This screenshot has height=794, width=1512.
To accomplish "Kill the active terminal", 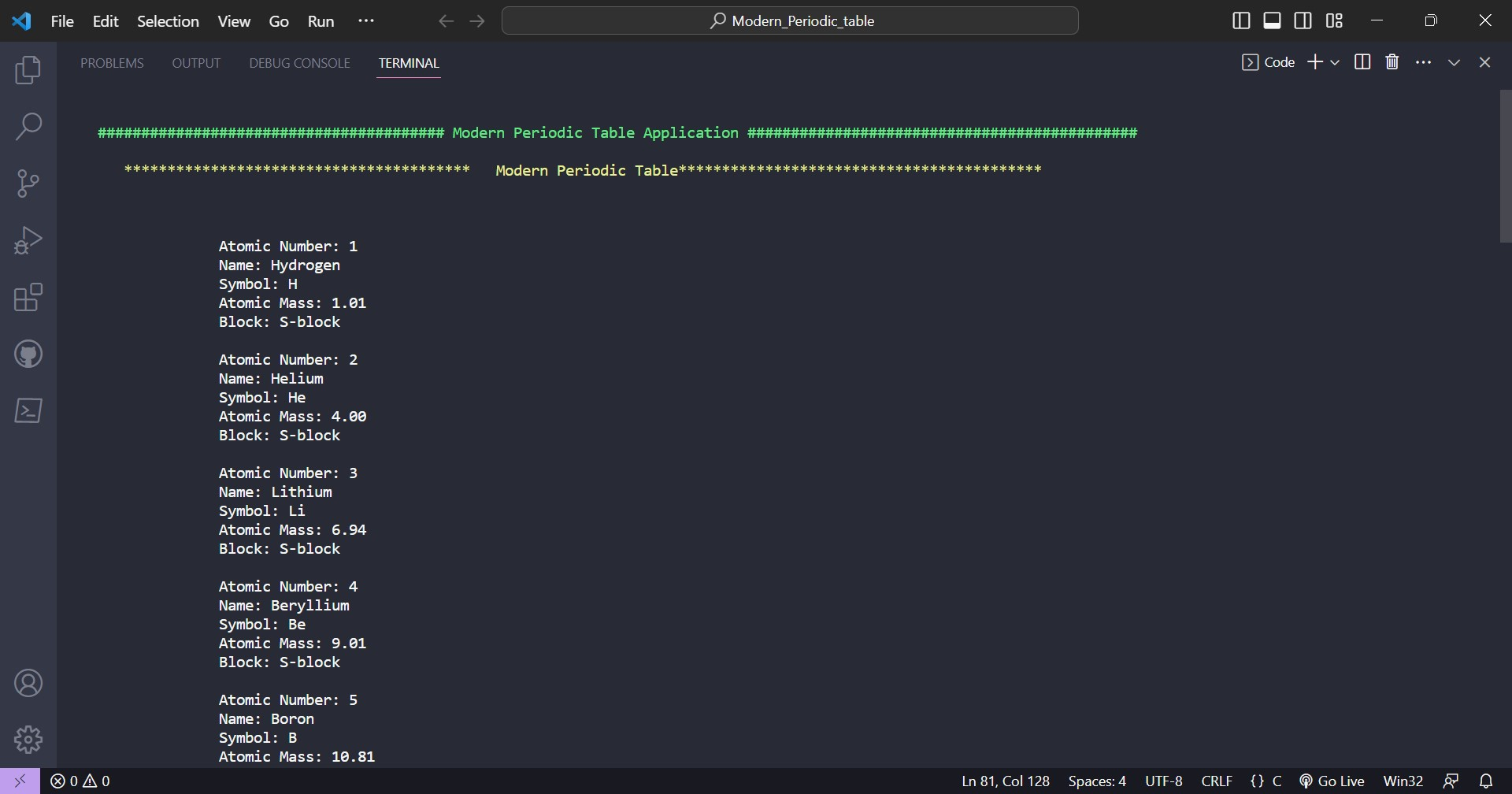I will 1392,61.
